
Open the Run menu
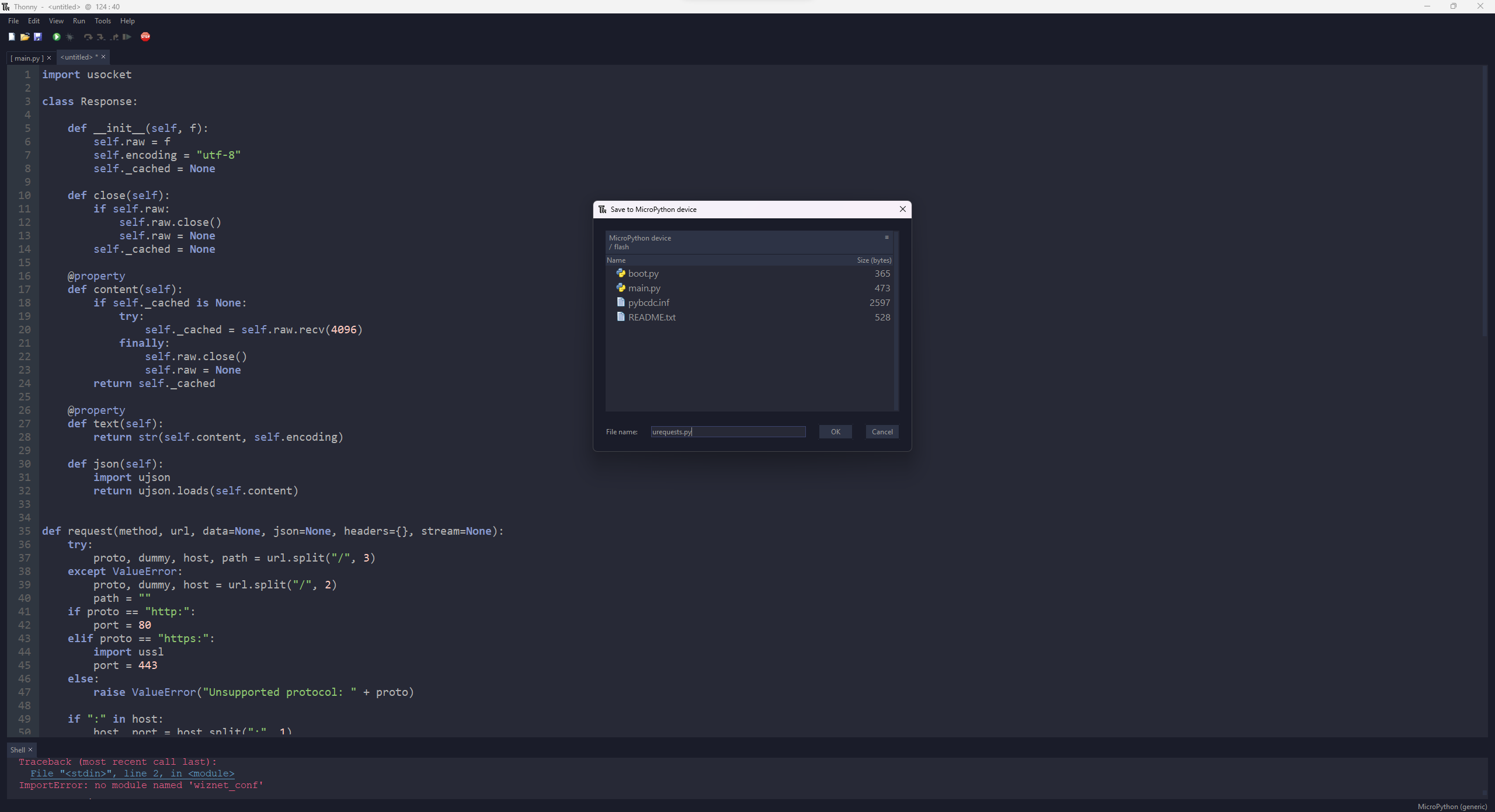[x=79, y=21]
